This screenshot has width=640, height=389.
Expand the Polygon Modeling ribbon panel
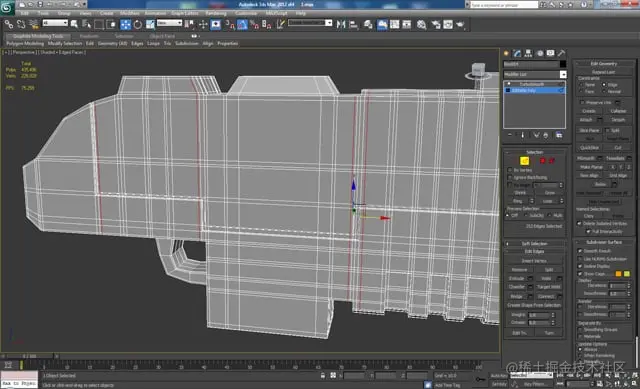pos(25,43)
